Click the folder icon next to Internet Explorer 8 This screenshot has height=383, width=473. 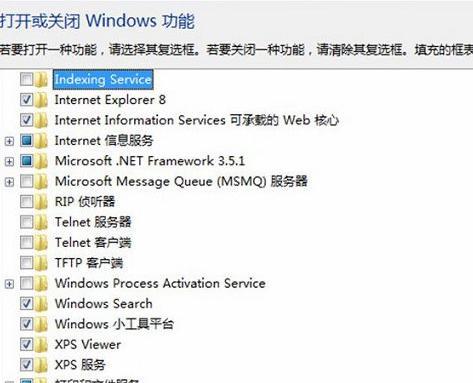tap(41, 100)
